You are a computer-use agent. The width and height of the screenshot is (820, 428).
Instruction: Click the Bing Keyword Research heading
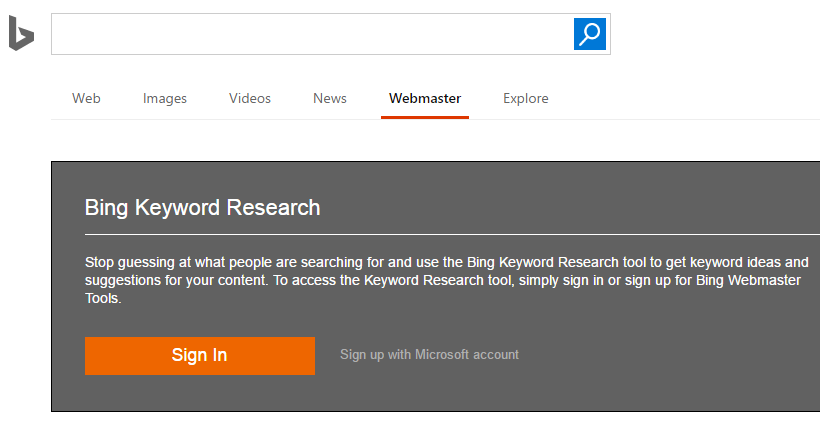coord(202,208)
